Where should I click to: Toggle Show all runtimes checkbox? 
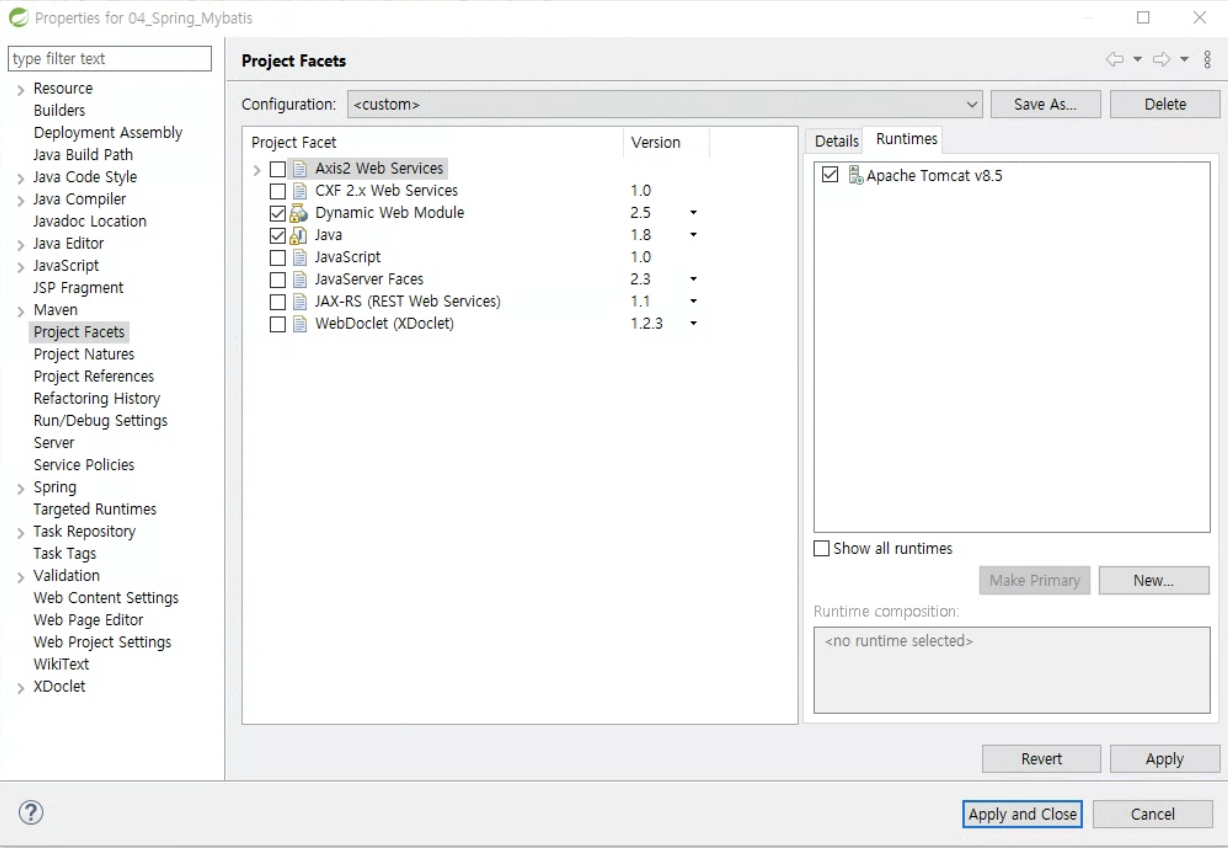click(822, 549)
